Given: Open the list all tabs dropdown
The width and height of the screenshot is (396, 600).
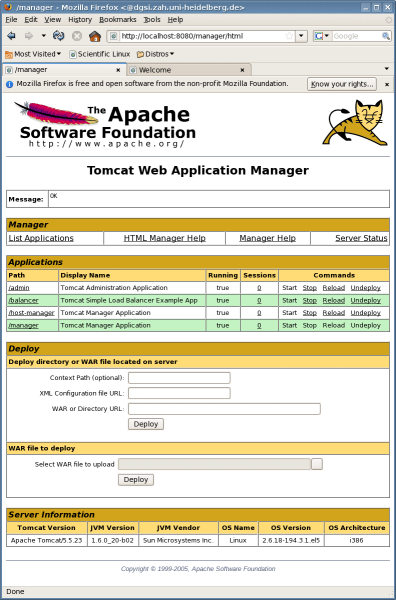Looking at the screenshot, I should 387,69.
